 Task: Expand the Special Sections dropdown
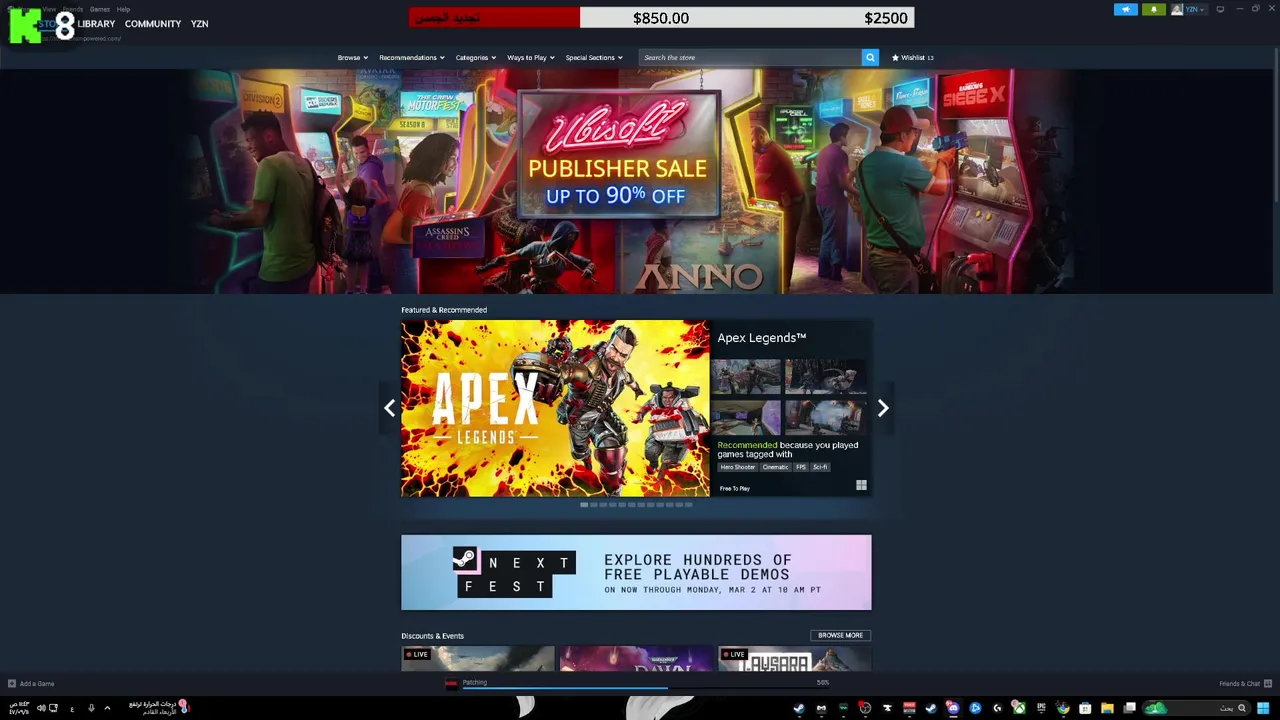594,57
